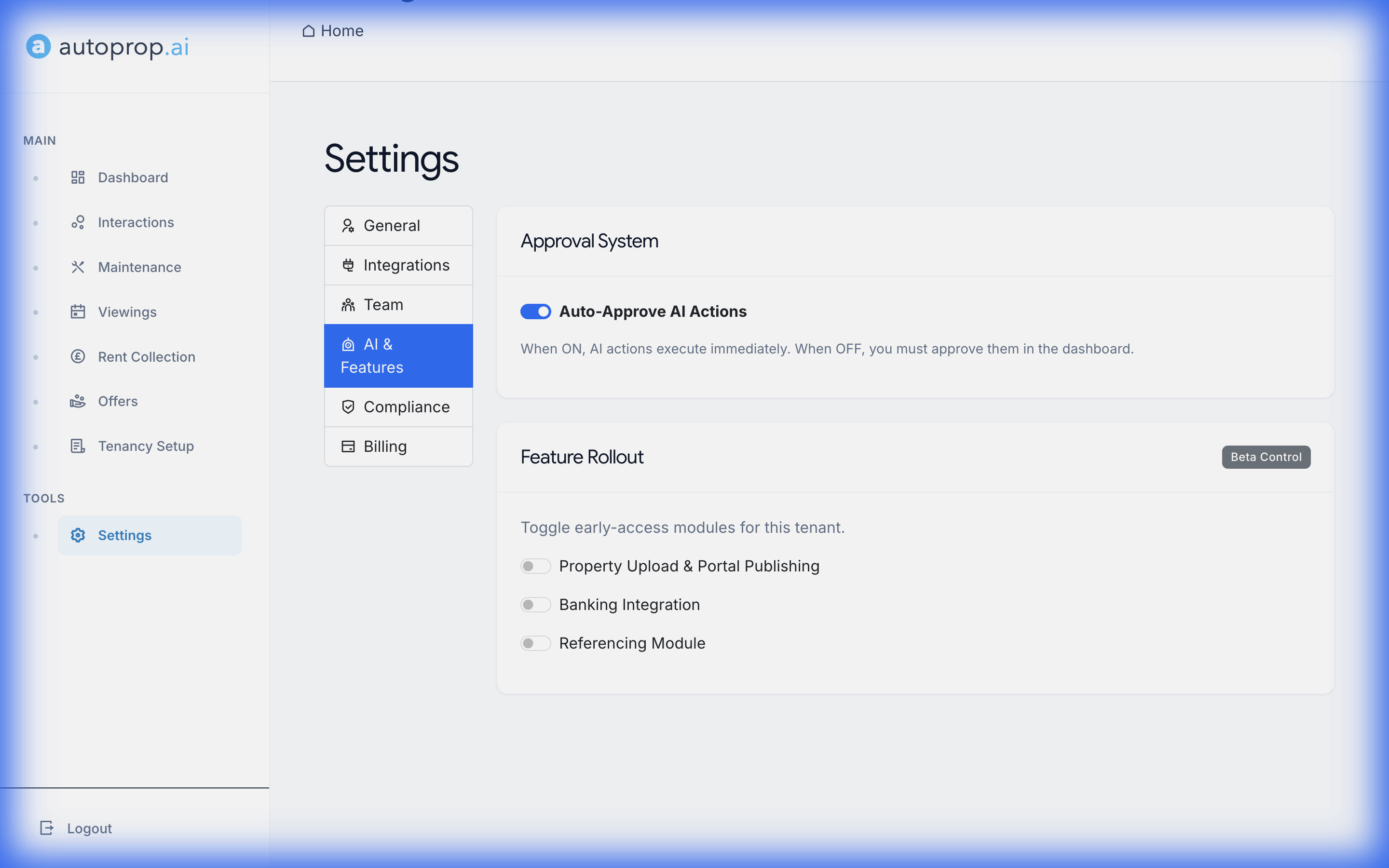Enable Property Upload & Portal Publishing
The height and width of the screenshot is (868, 1389).
(x=535, y=566)
